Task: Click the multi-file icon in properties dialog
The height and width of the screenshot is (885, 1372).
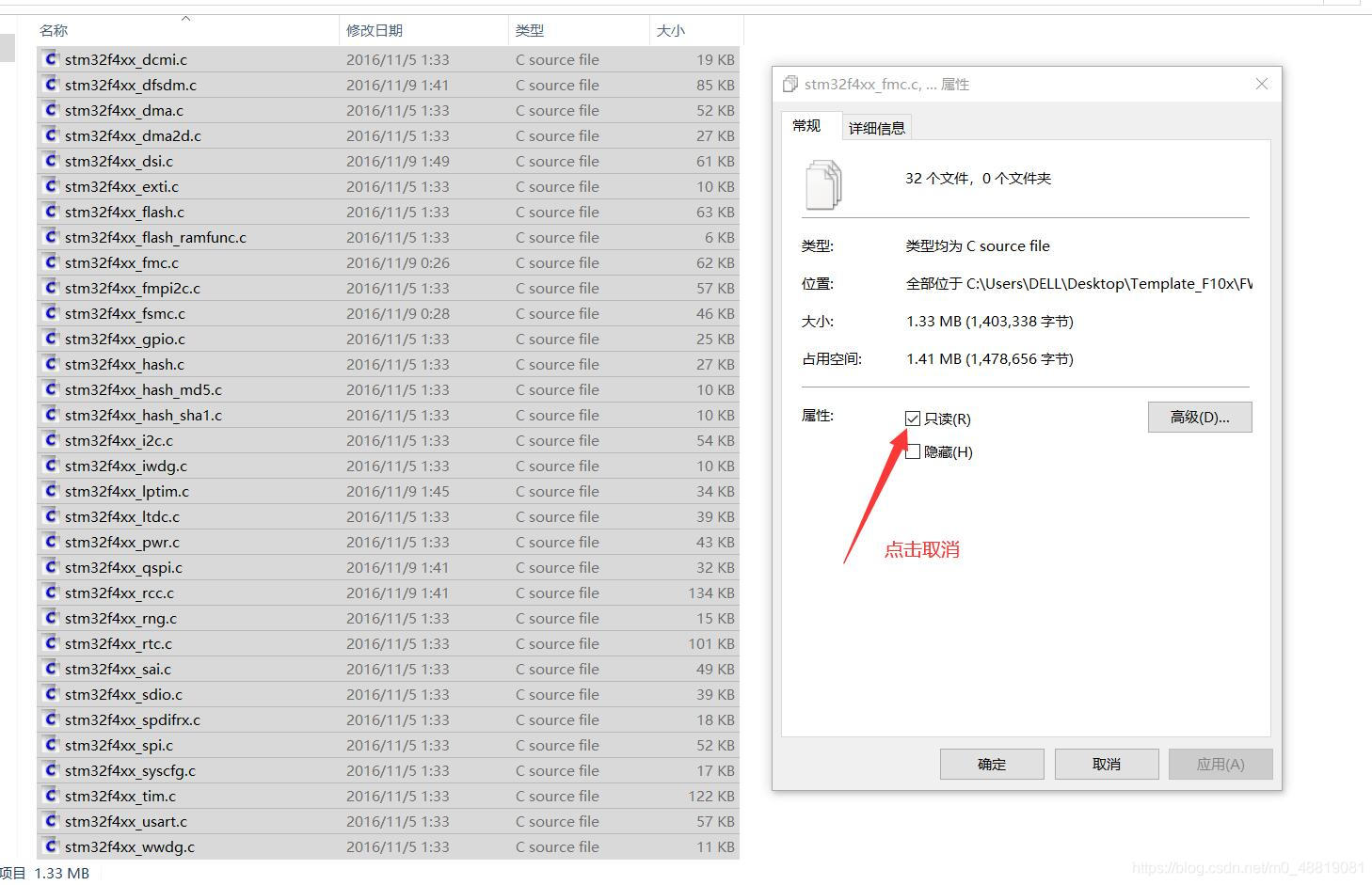Action: [x=823, y=183]
